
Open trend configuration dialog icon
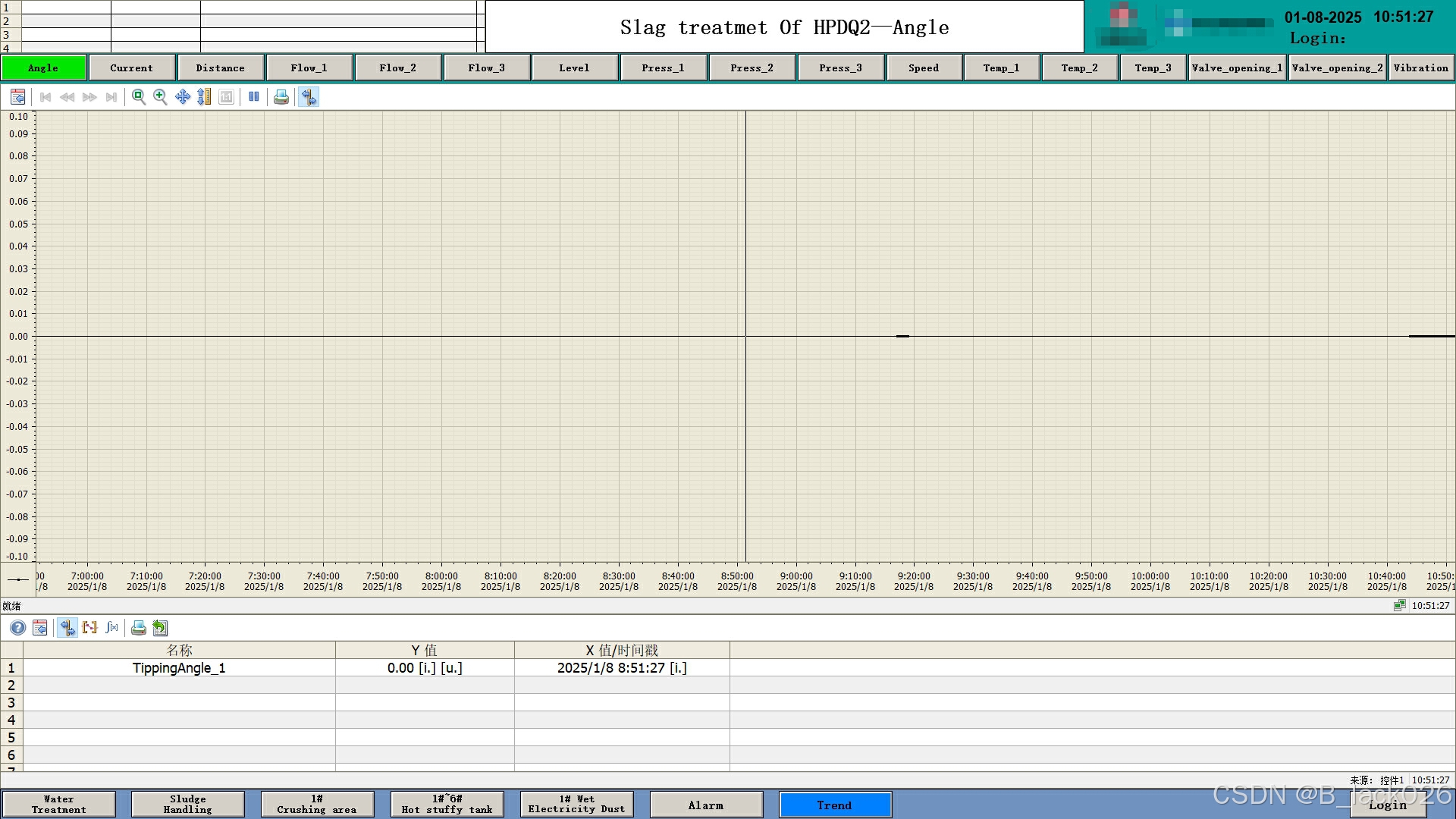coord(17,97)
